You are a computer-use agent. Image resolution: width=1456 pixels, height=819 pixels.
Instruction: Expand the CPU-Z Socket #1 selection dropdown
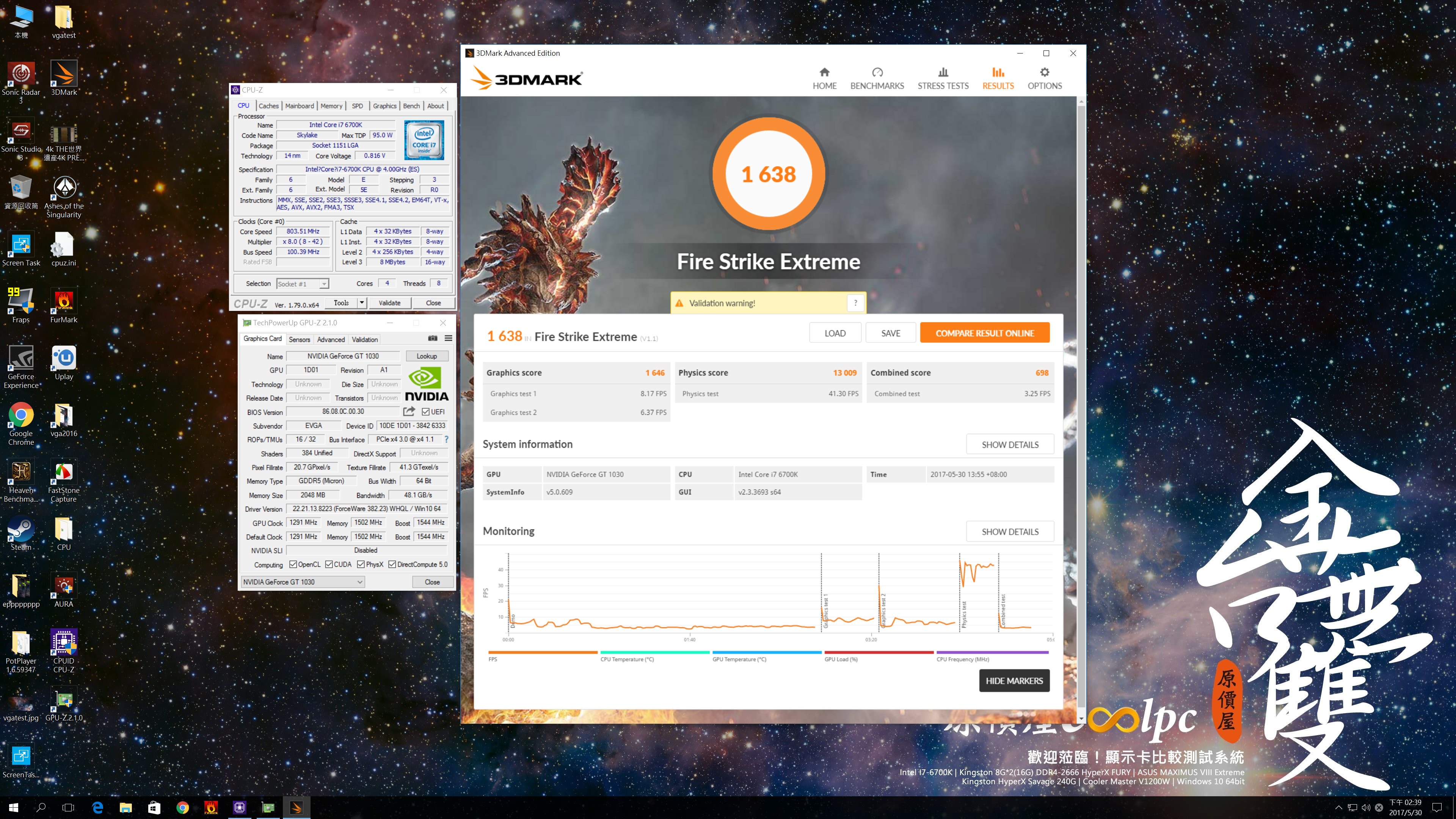324,284
